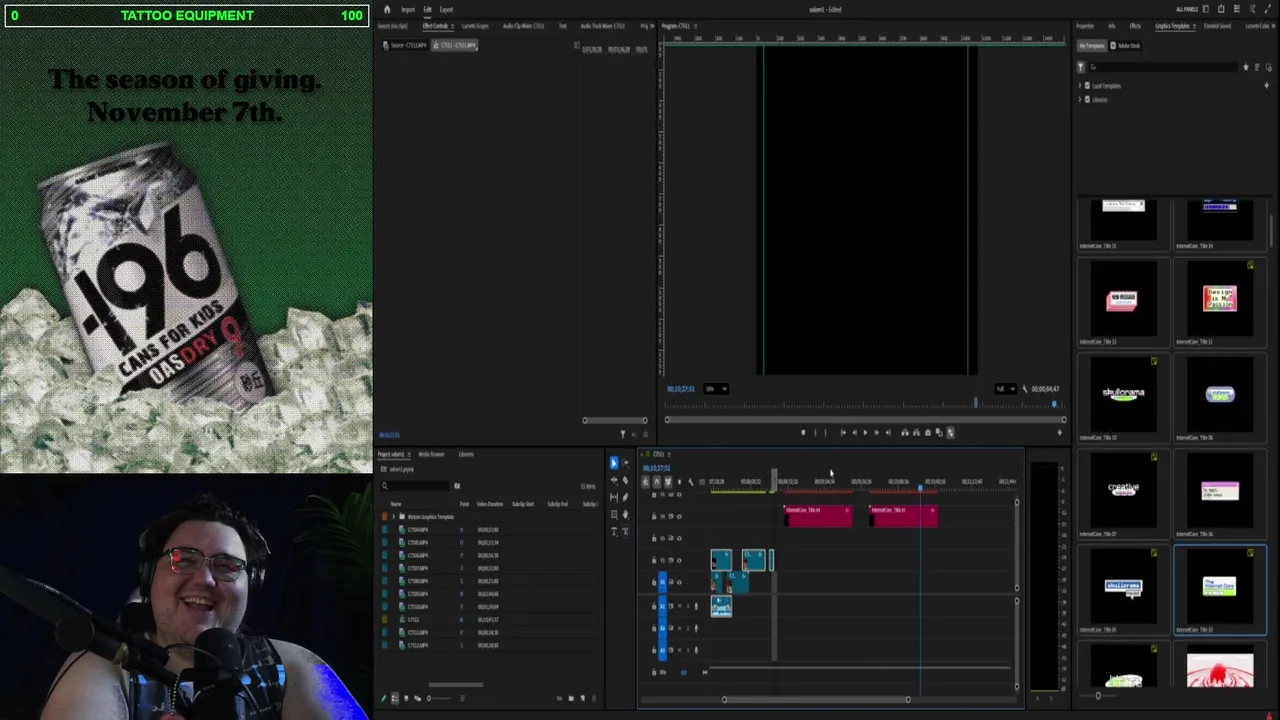Open the search help icon
This screenshot has width=1280, height=720.
point(1252,9)
